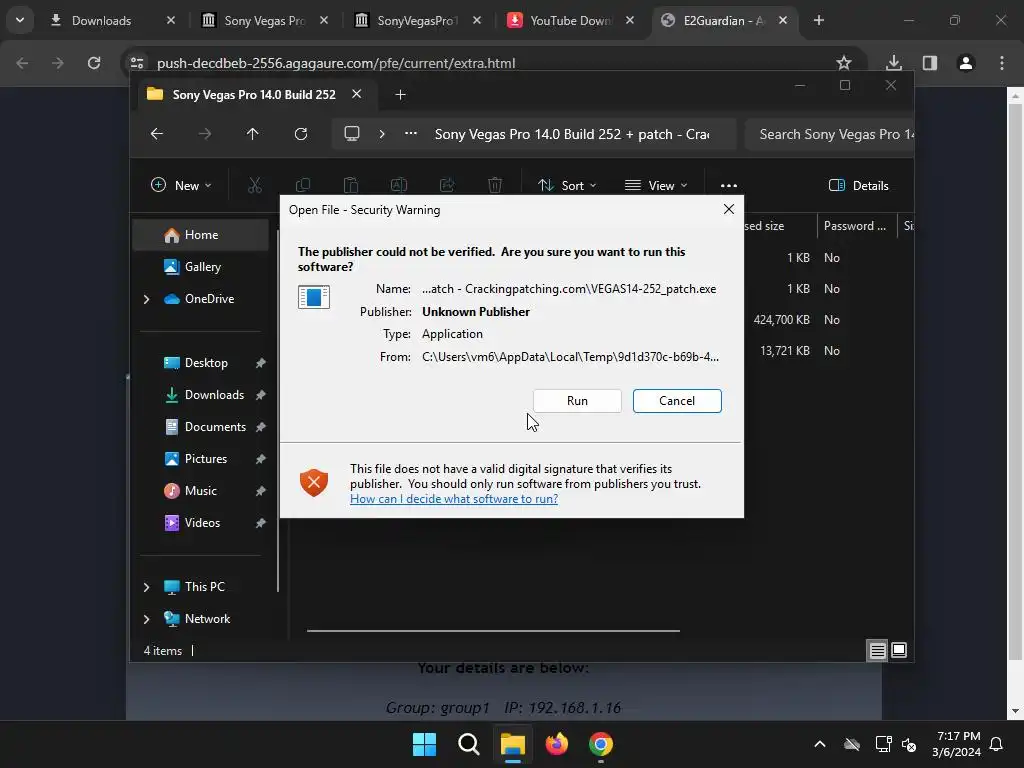Open the Windows Start menu
The height and width of the screenshot is (768, 1024).
click(x=424, y=744)
